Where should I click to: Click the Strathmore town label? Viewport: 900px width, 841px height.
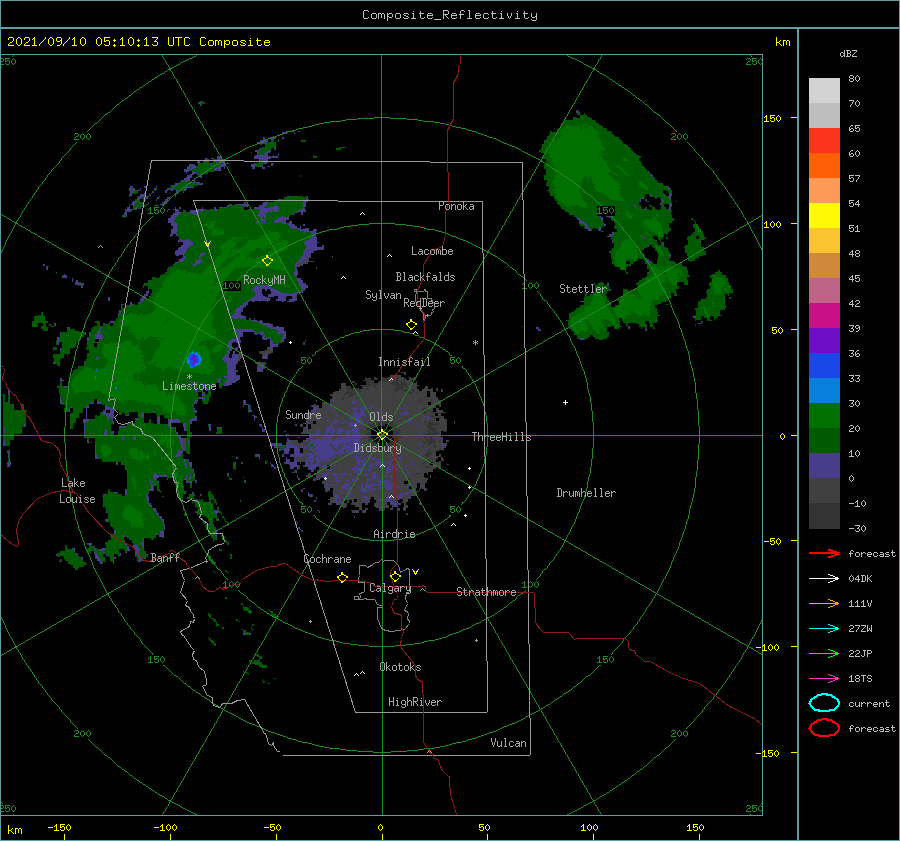(486, 592)
